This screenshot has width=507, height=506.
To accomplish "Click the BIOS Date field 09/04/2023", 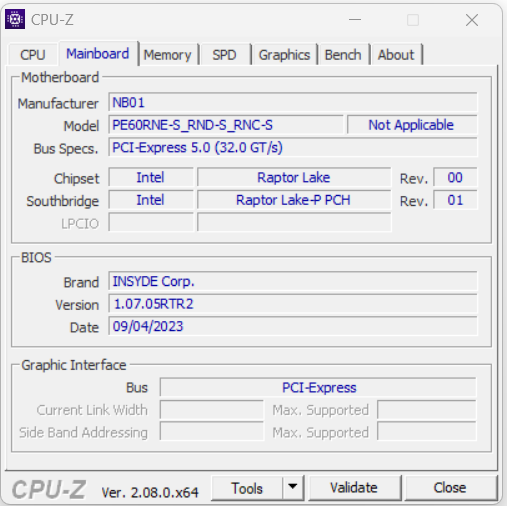I will [x=293, y=326].
